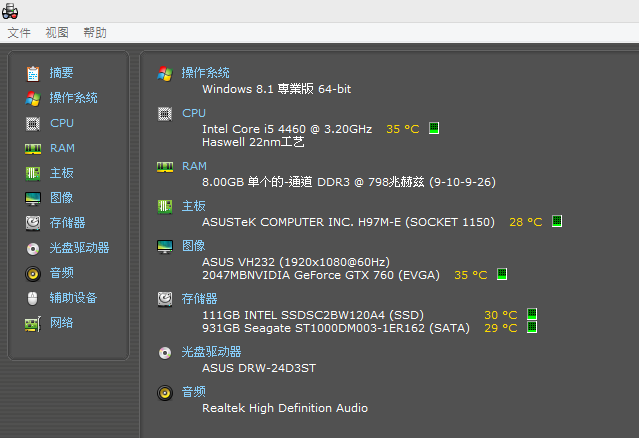Viewport: 639px width, 438px height.
Task: Click ASUSTeK COMPUTER INC. H97M-E line
Action: pyautogui.click(x=348, y=222)
